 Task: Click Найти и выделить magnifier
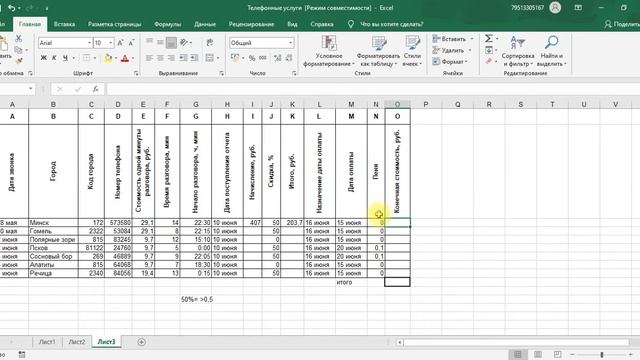pos(551,51)
